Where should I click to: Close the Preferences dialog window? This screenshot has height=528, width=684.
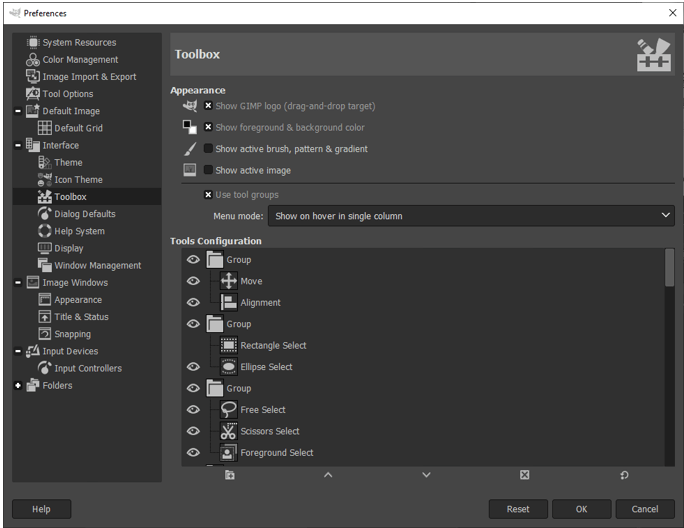pos(672,13)
